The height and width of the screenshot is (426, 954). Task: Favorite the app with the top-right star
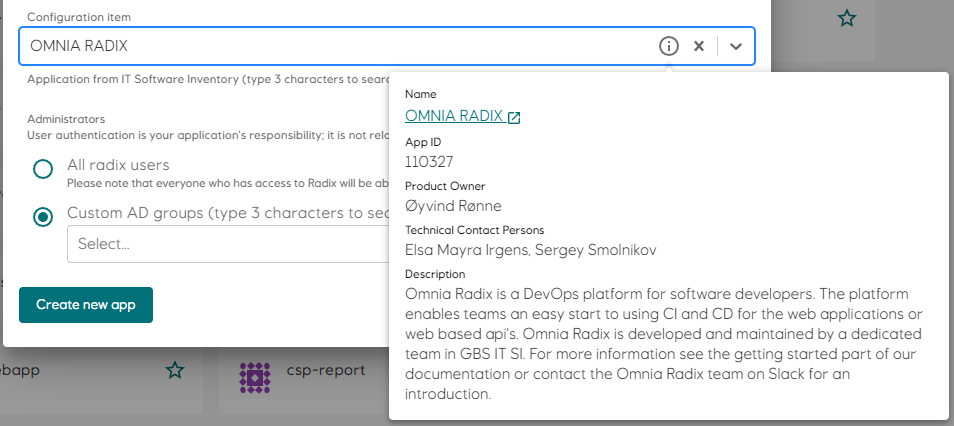tap(847, 18)
